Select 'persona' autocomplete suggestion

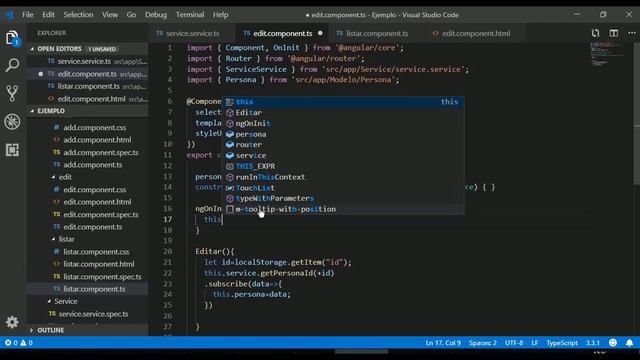pos(344,134)
